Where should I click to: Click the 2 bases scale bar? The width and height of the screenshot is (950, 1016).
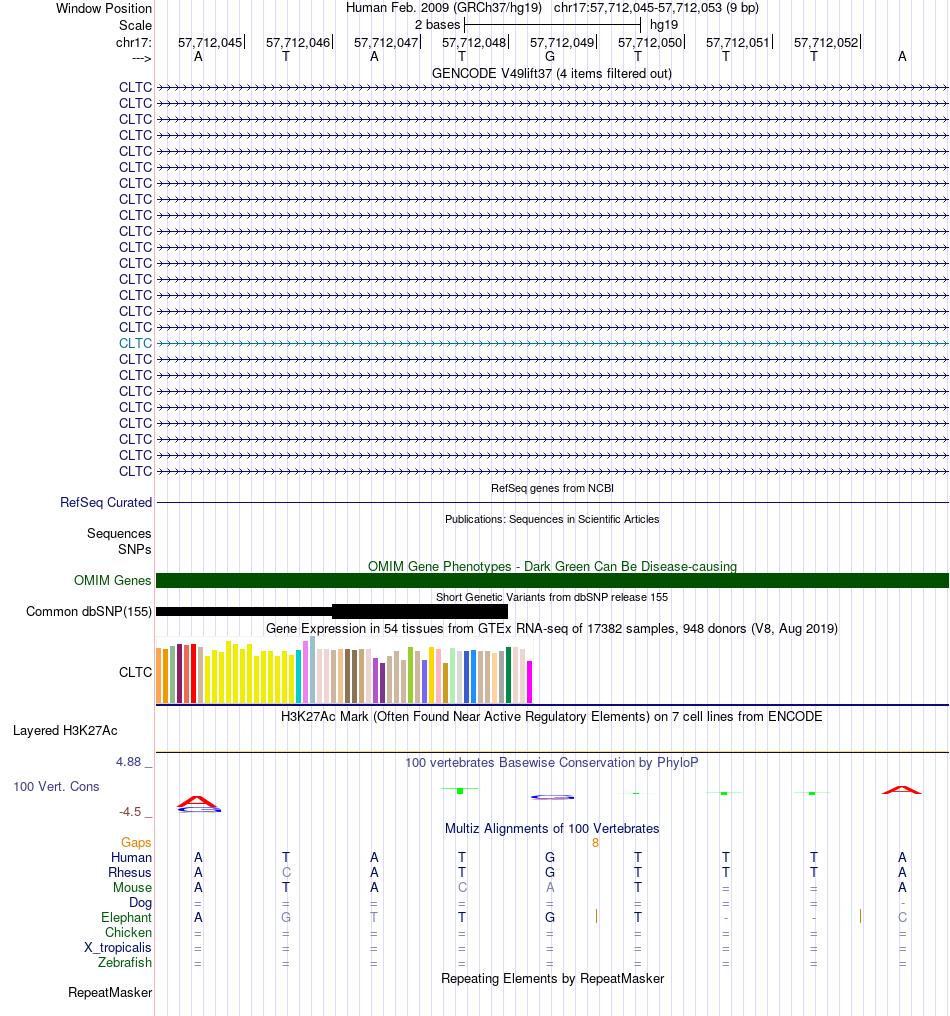tap(552, 25)
